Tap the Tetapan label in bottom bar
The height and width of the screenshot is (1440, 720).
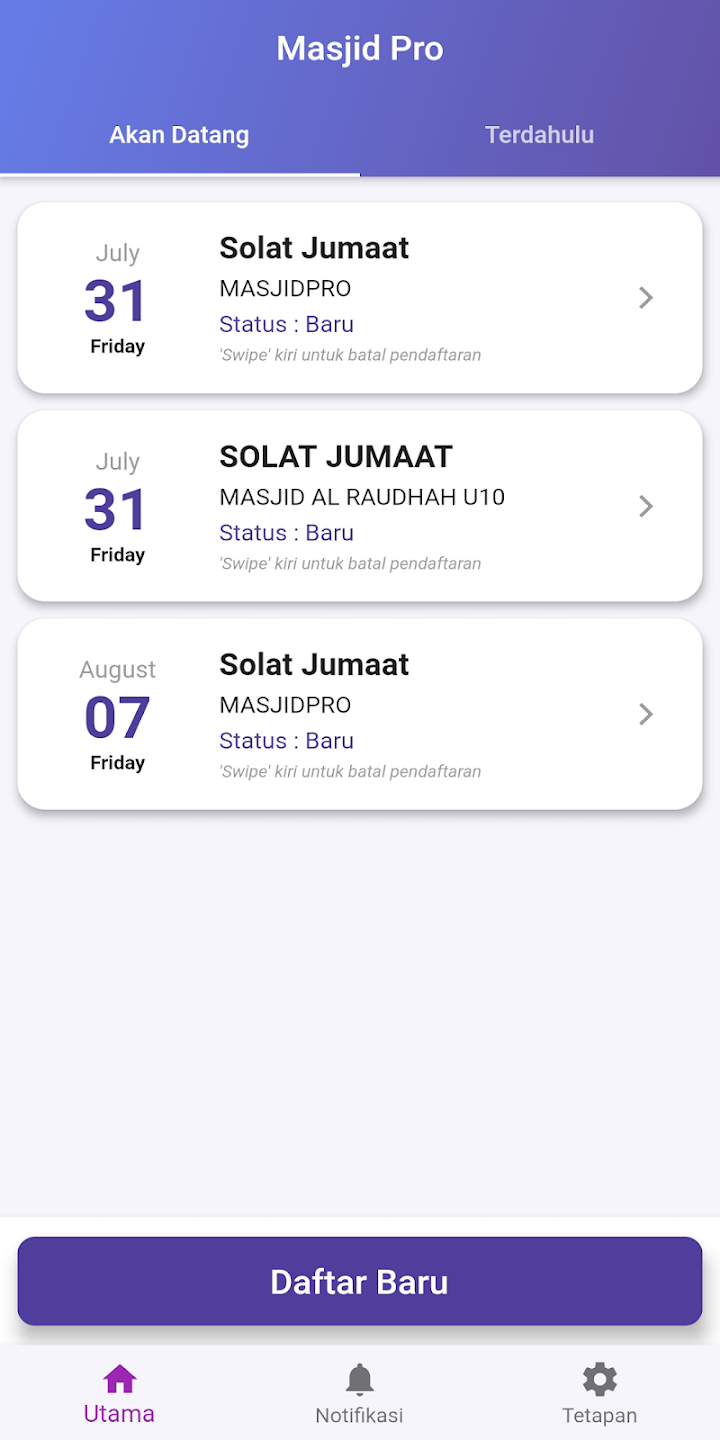click(599, 1415)
